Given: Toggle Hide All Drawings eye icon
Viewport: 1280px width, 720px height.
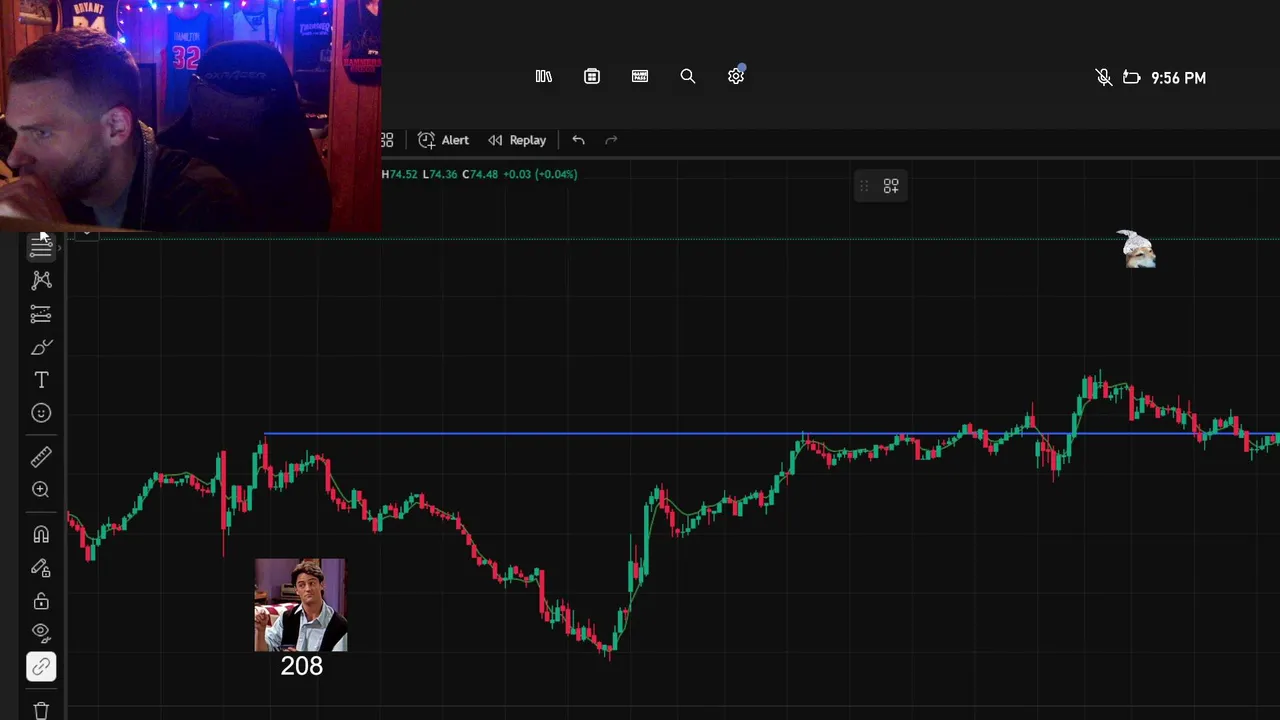Looking at the screenshot, I should [41, 632].
